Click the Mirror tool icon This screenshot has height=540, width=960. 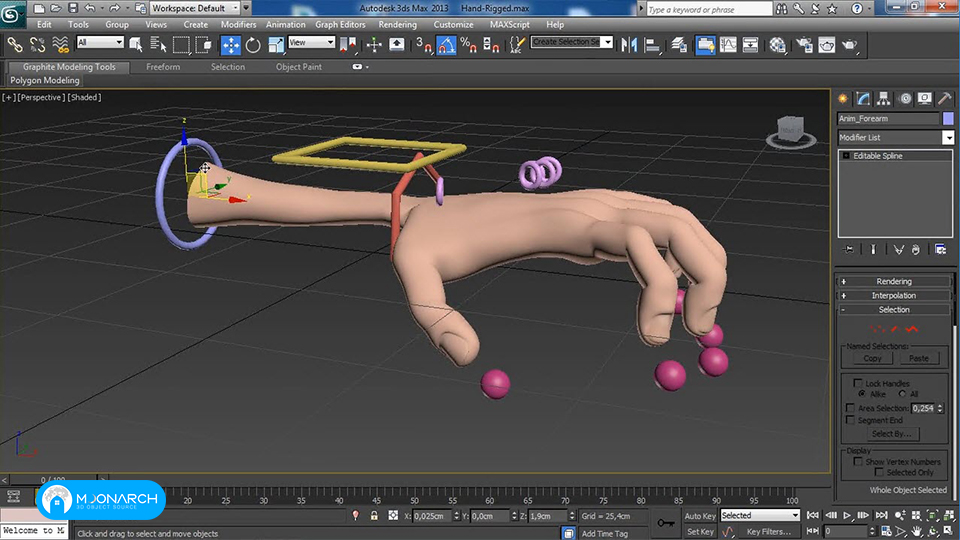pos(629,45)
